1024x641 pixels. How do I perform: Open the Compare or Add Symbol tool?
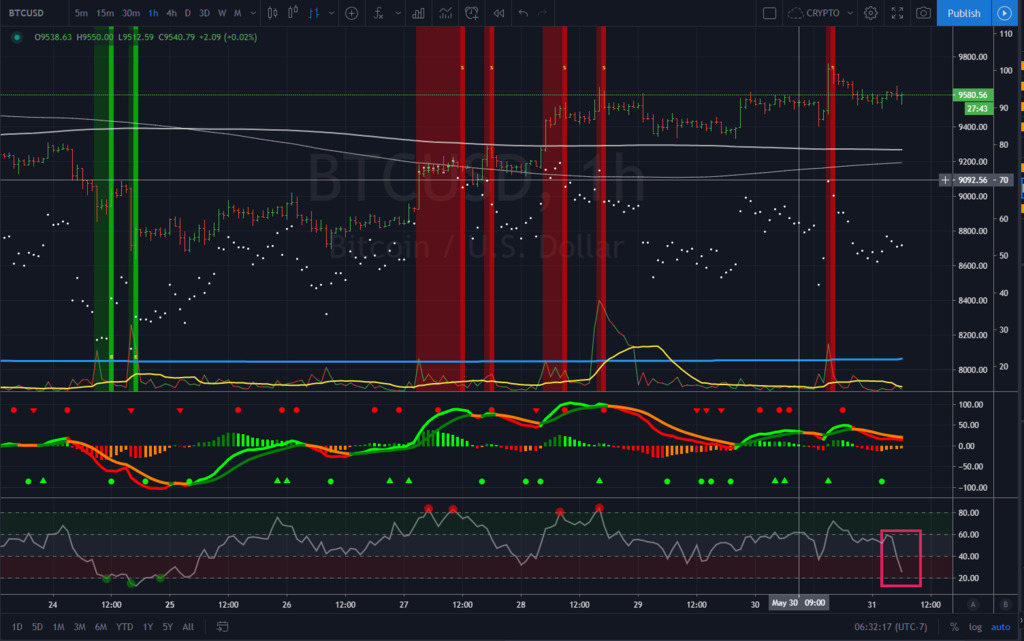pyautogui.click(x=351, y=13)
